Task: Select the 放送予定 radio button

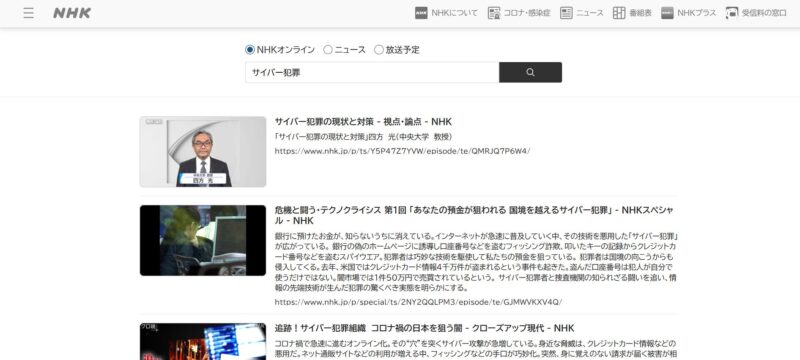Action: [x=379, y=50]
